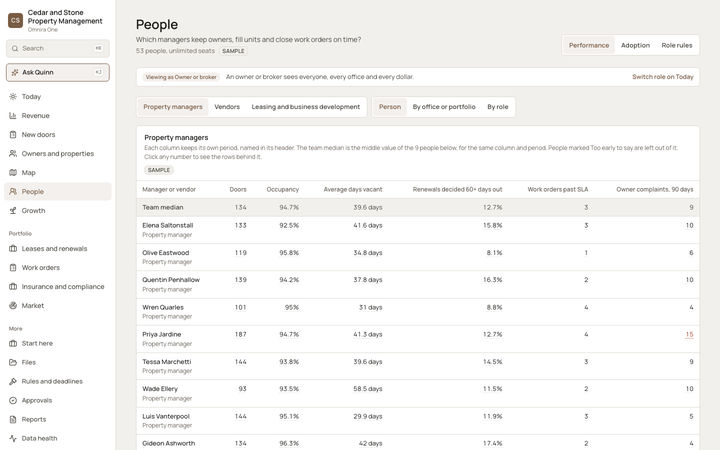Click Luis Vanterpool's 95.1% occupancy
Viewport: 720px width, 450px height.
(289, 416)
